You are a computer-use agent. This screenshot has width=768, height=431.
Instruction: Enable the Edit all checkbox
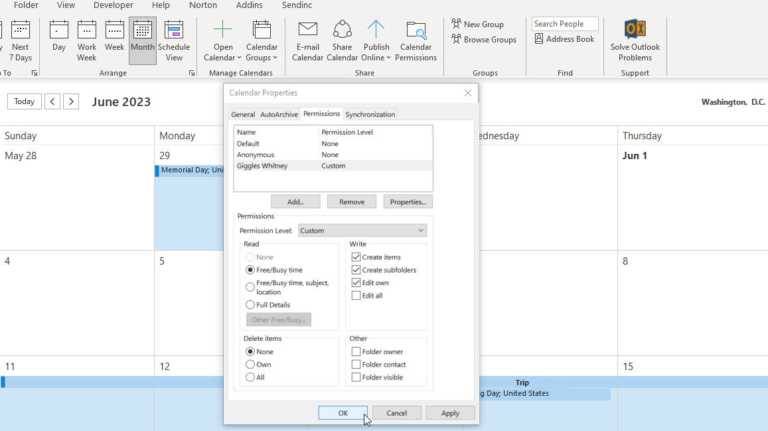(x=357, y=296)
